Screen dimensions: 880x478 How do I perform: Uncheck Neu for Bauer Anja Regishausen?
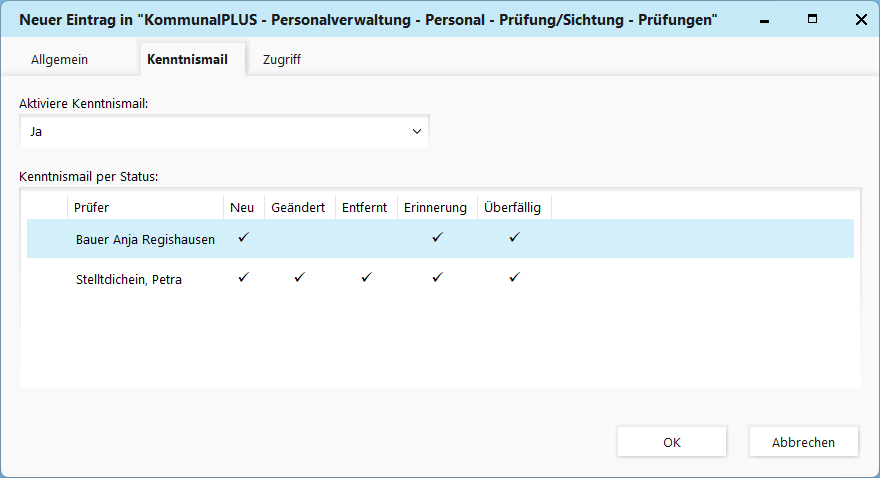click(243, 238)
